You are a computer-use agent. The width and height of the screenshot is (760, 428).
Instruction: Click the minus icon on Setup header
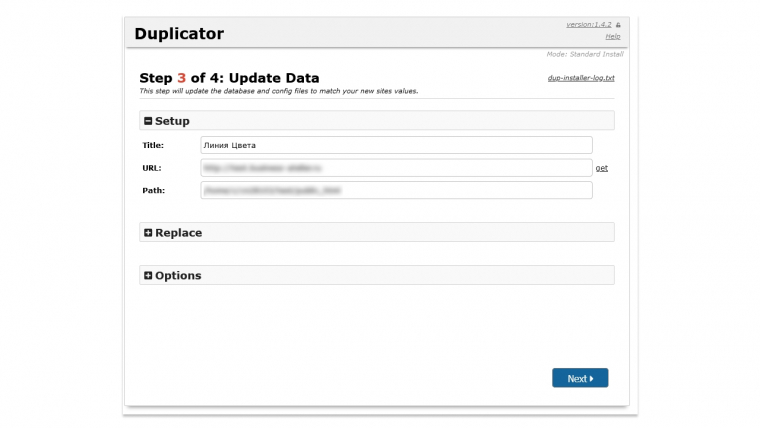(148, 121)
